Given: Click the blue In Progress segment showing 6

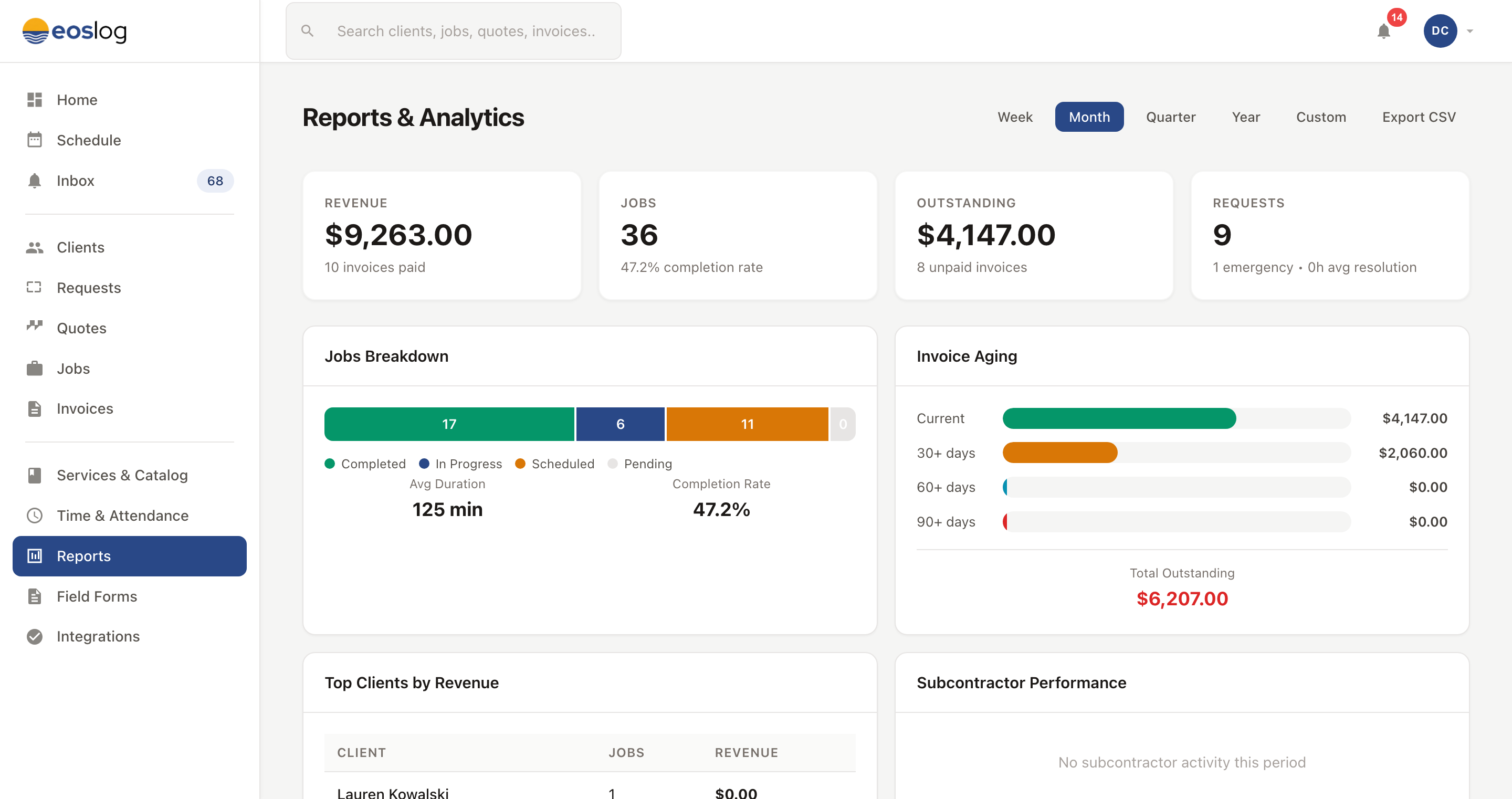Looking at the screenshot, I should click(621, 424).
